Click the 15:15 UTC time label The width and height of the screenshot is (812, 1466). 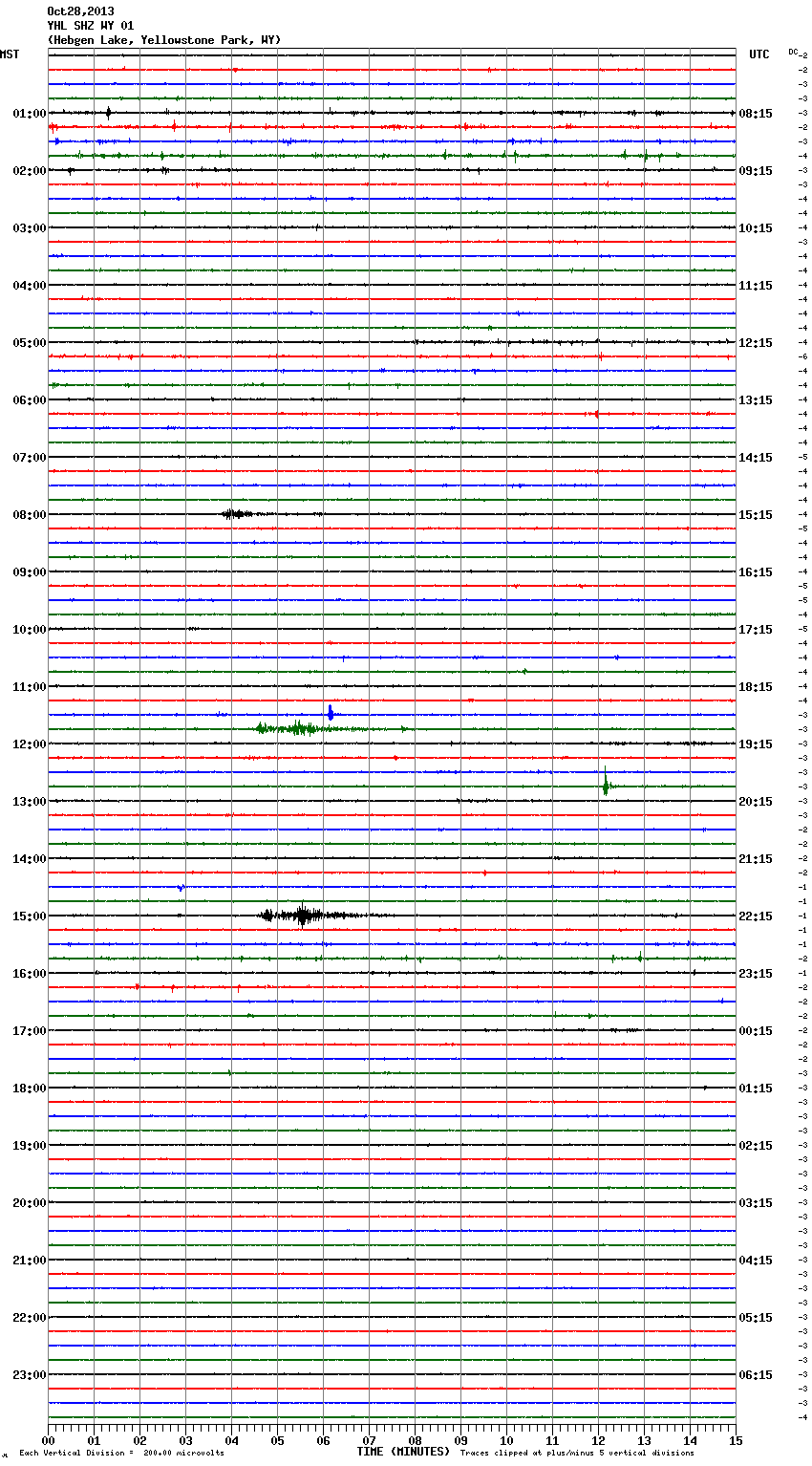(x=756, y=514)
